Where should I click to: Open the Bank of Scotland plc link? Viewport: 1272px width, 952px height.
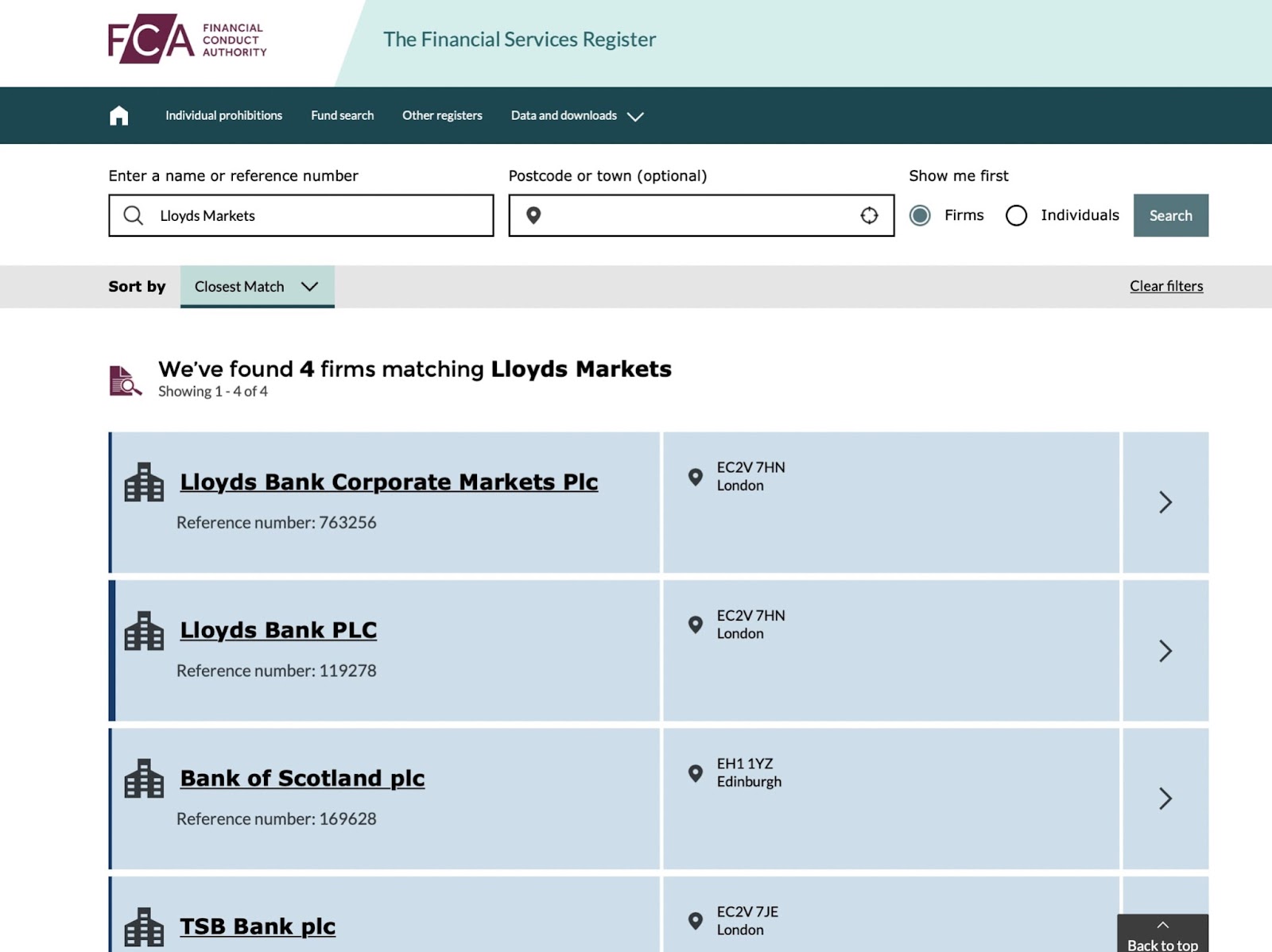(302, 778)
